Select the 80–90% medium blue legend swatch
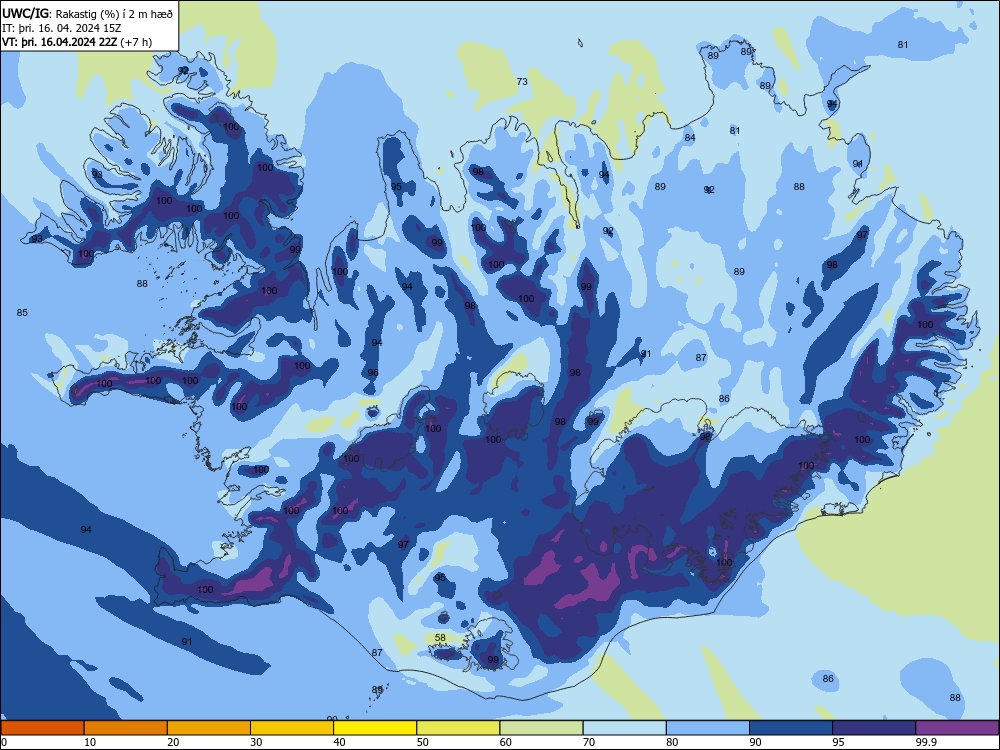The width and height of the screenshot is (1000, 750). pyautogui.click(x=708, y=728)
